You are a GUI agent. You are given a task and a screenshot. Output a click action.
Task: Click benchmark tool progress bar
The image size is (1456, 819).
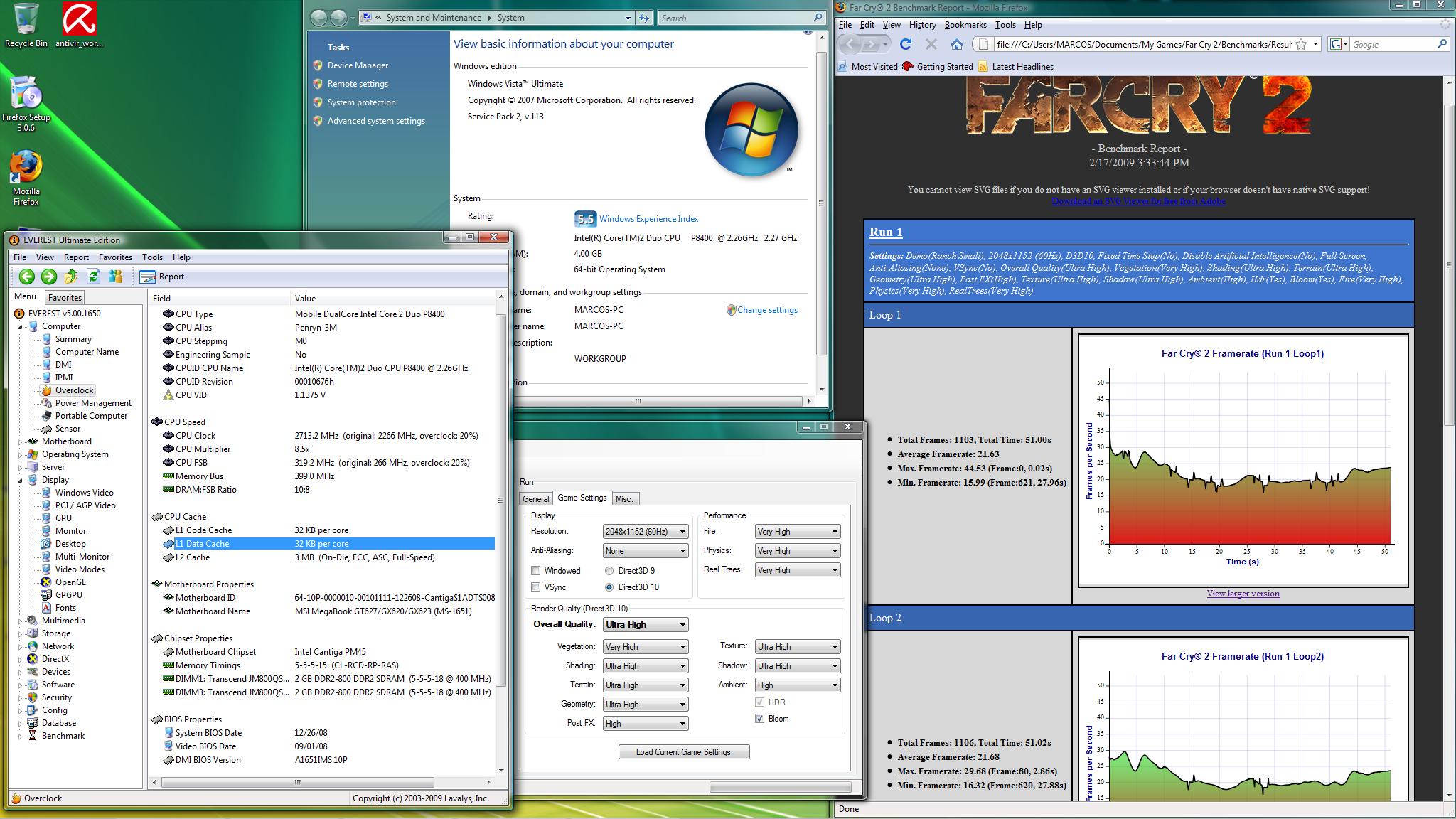pyautogui.click(x=780, y=787)
